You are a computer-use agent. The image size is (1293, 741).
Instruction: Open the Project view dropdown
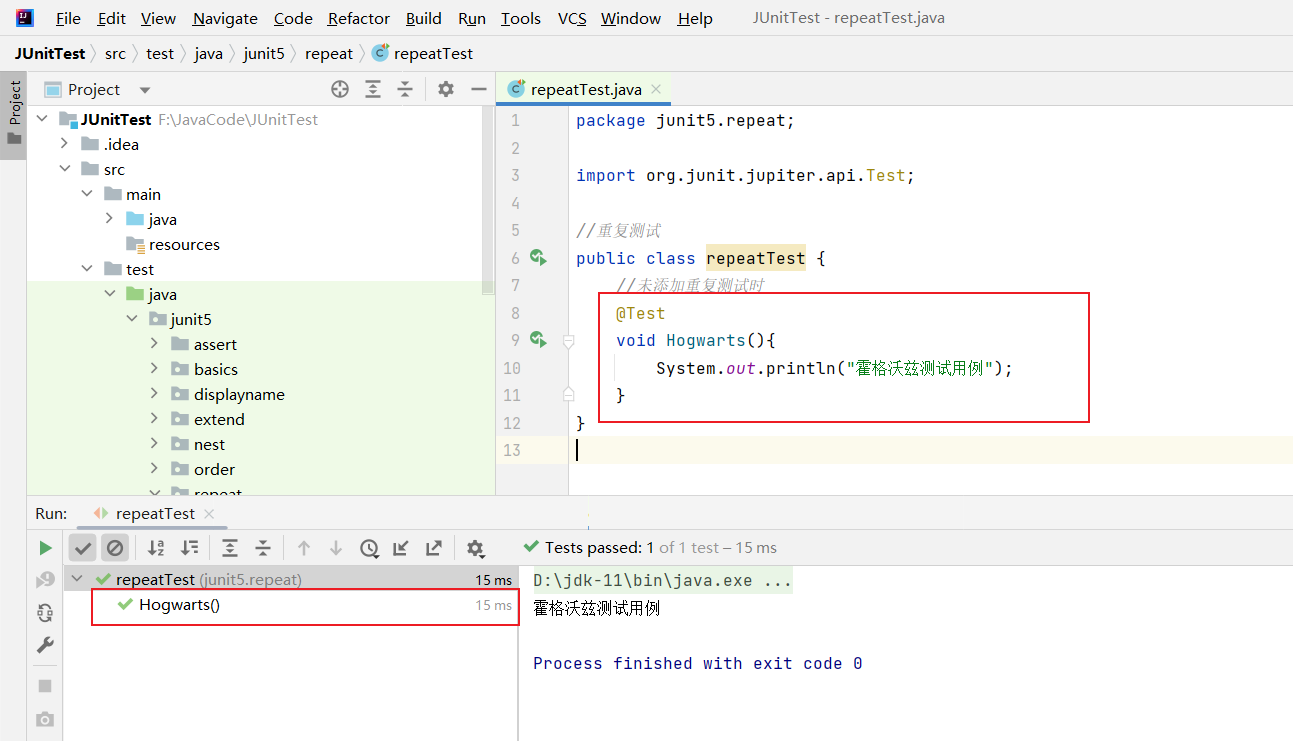coord(145,90)
